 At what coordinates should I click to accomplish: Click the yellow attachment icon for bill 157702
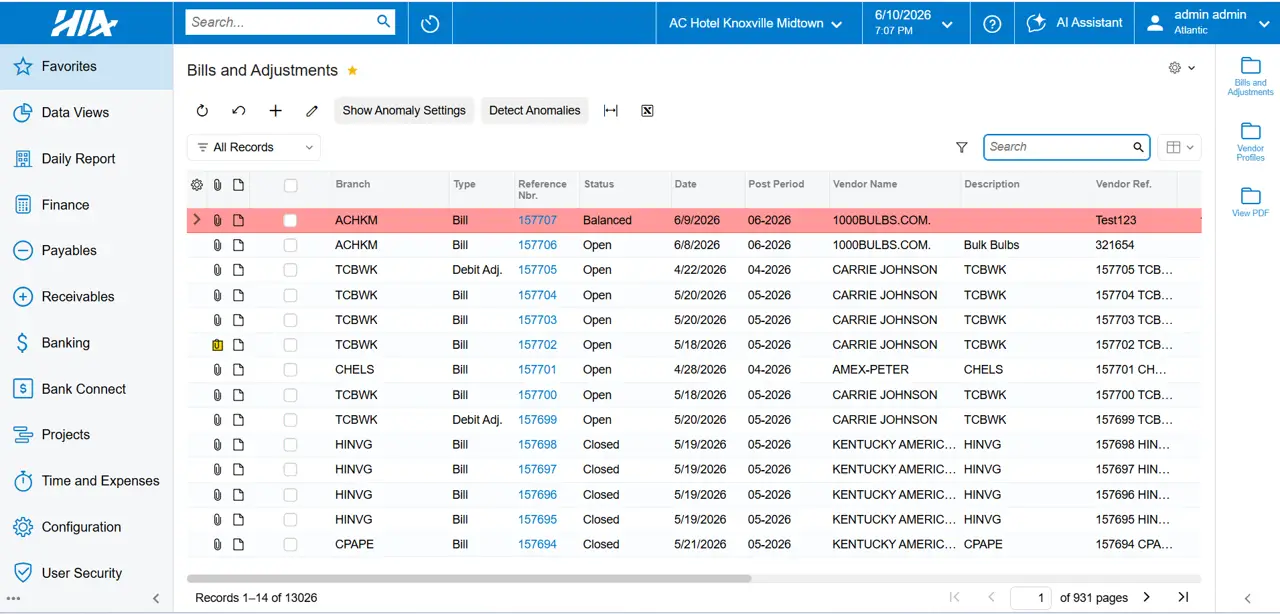[217, 345]
